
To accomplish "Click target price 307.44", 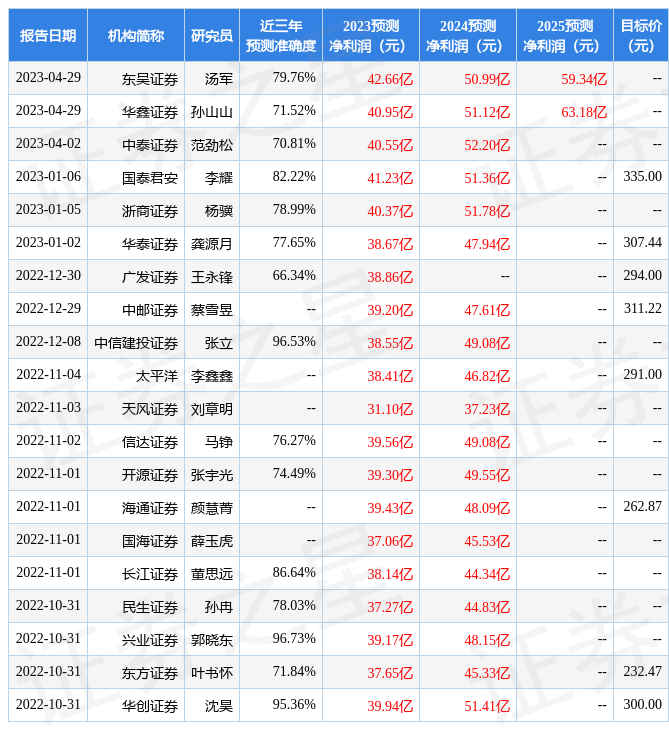I will pyautogui.click(x=642, y=243).
